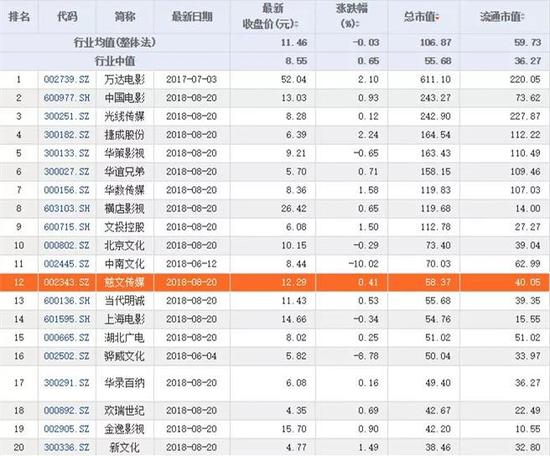Select the name cell 中南文化

point(125,264)
